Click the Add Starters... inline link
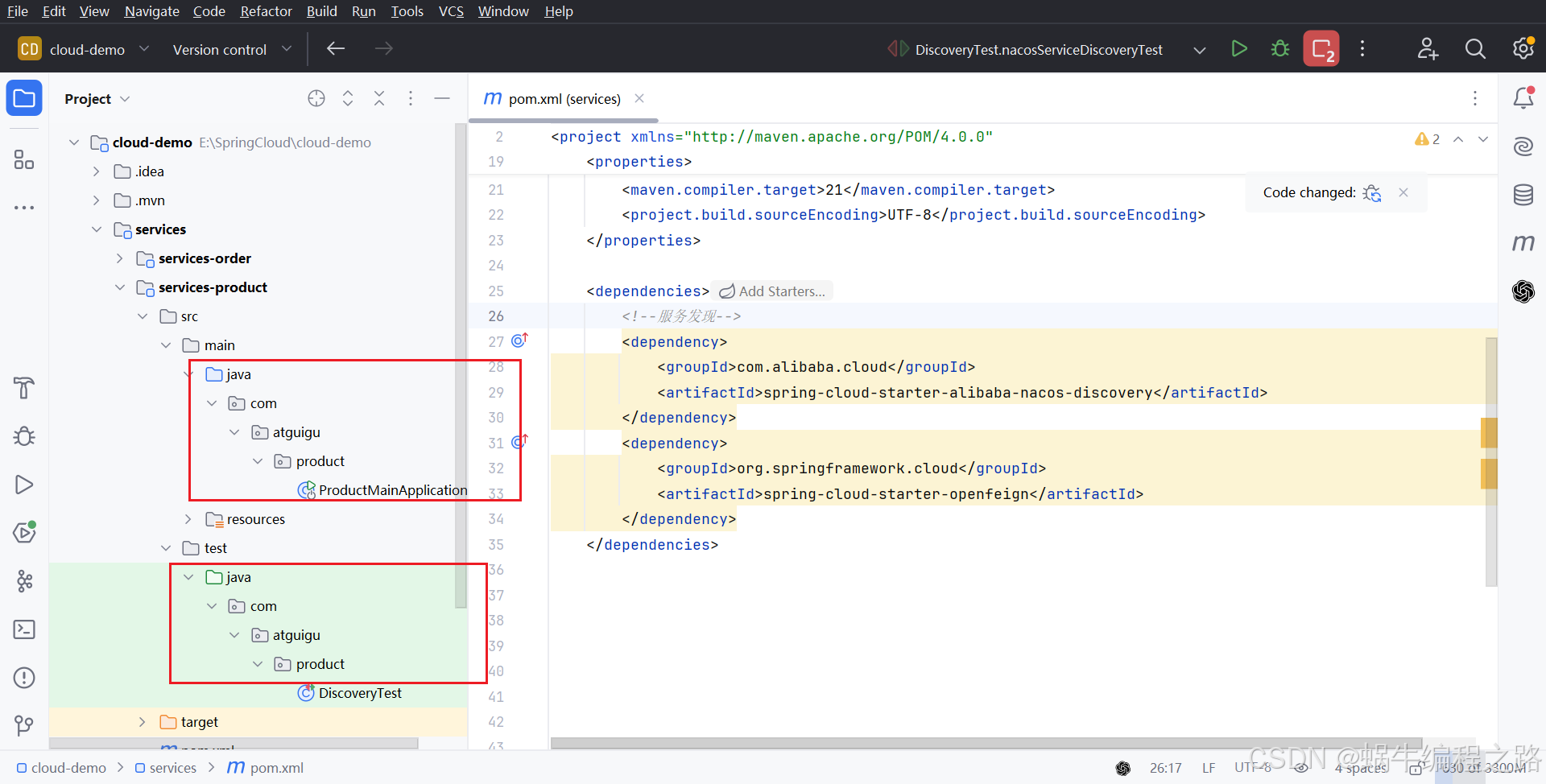Viewport: 1546px width, 784px height. (x=772, y=291)
